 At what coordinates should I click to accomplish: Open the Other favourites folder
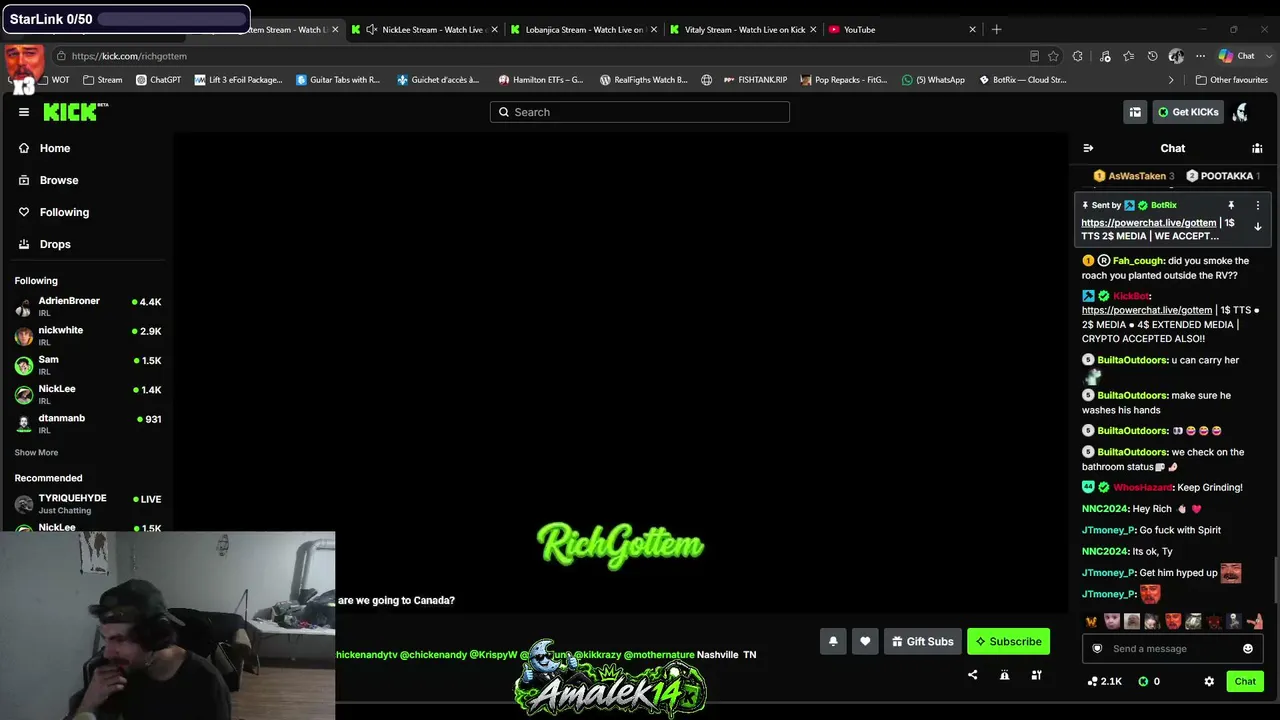point(1231,80)
